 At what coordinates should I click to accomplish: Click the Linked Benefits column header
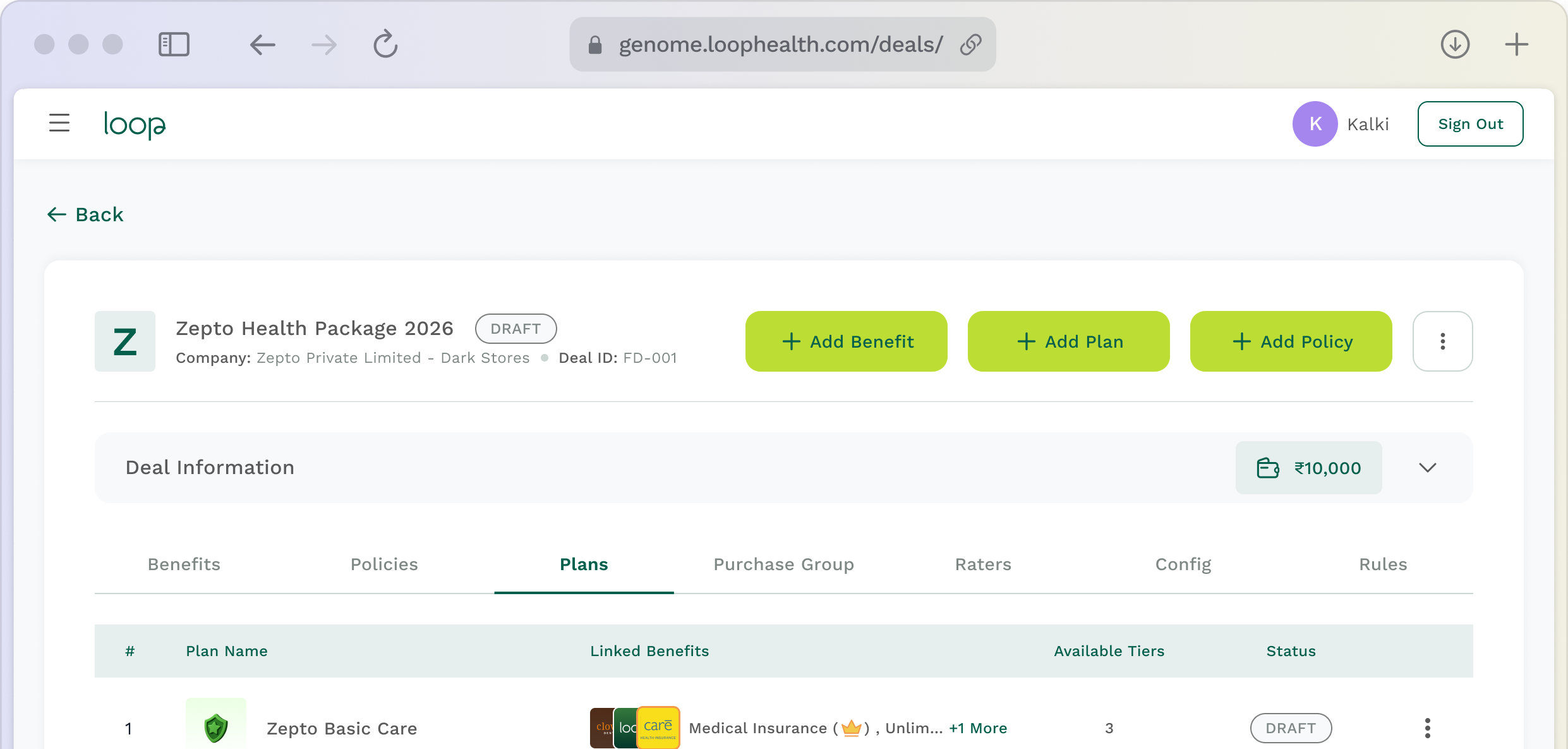(x=649, y=651)
